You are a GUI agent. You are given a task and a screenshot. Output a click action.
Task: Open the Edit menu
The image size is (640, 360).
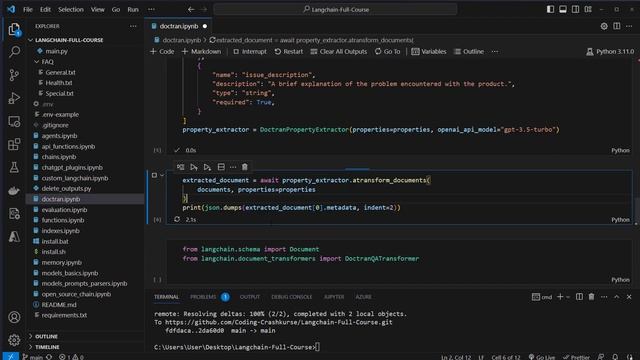click(x=45, y=9)
